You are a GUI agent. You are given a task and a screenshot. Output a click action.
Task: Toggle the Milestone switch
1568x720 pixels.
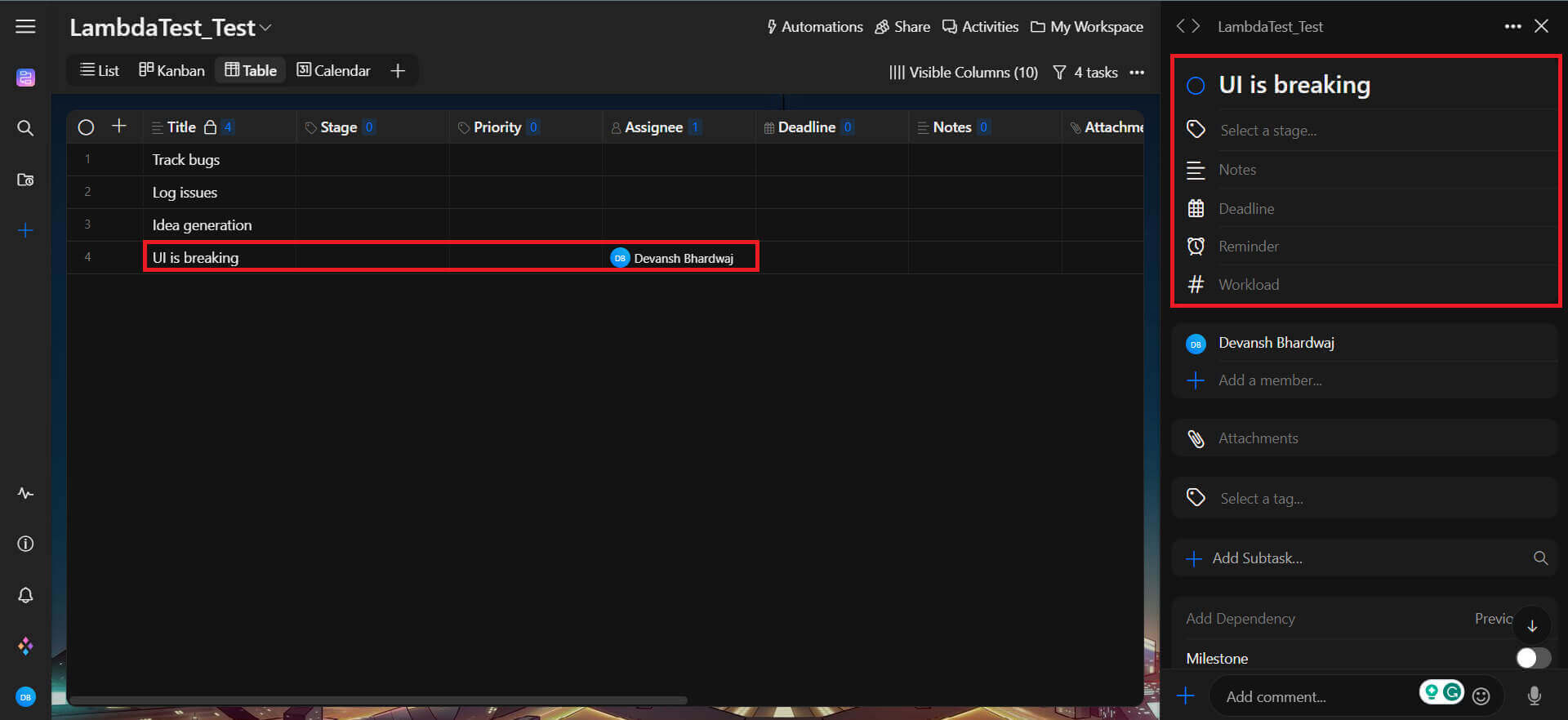coord(1533,658)
